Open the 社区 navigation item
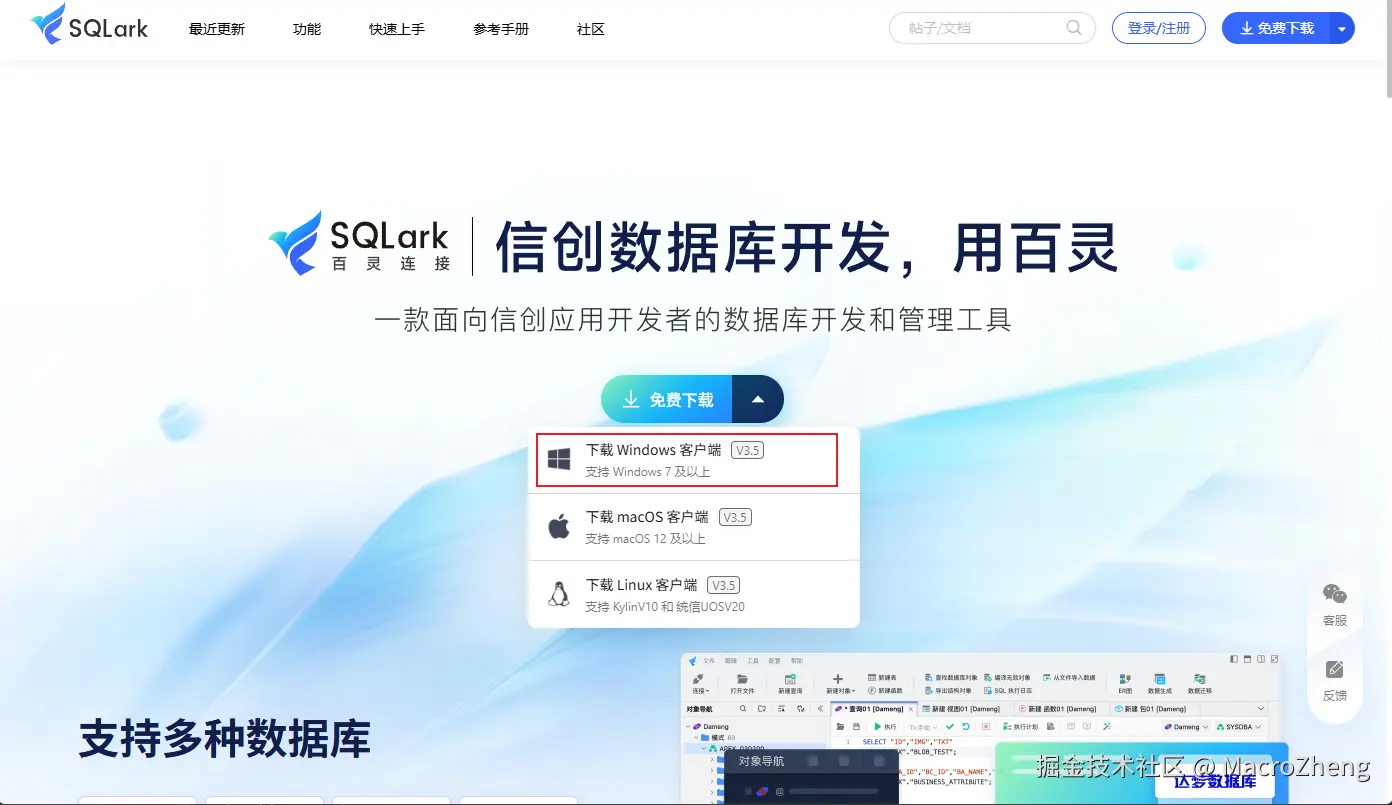 click(x=591, y=29)
